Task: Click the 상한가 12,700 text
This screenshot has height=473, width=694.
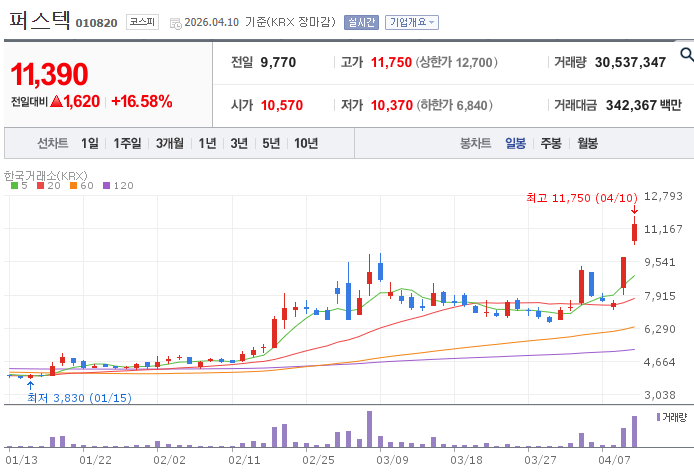Action: (456, 62)
